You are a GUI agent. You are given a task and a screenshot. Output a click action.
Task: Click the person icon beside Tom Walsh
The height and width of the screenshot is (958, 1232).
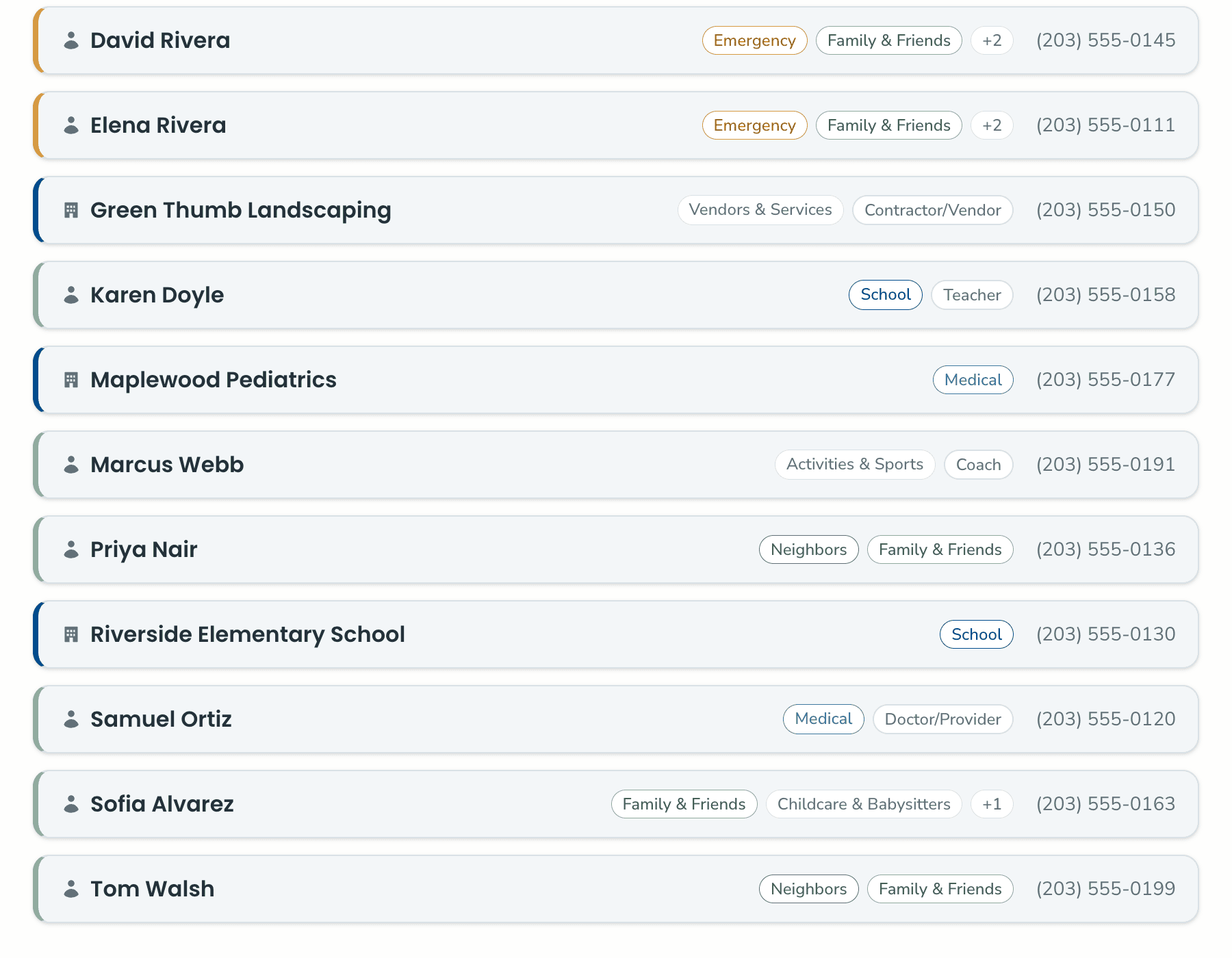coord(71,889)
